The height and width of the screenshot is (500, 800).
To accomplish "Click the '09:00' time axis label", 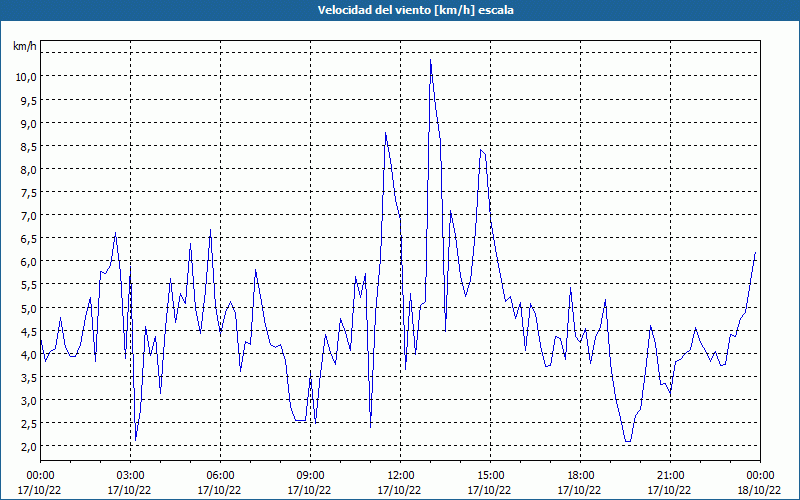I will tap(310, 476).
